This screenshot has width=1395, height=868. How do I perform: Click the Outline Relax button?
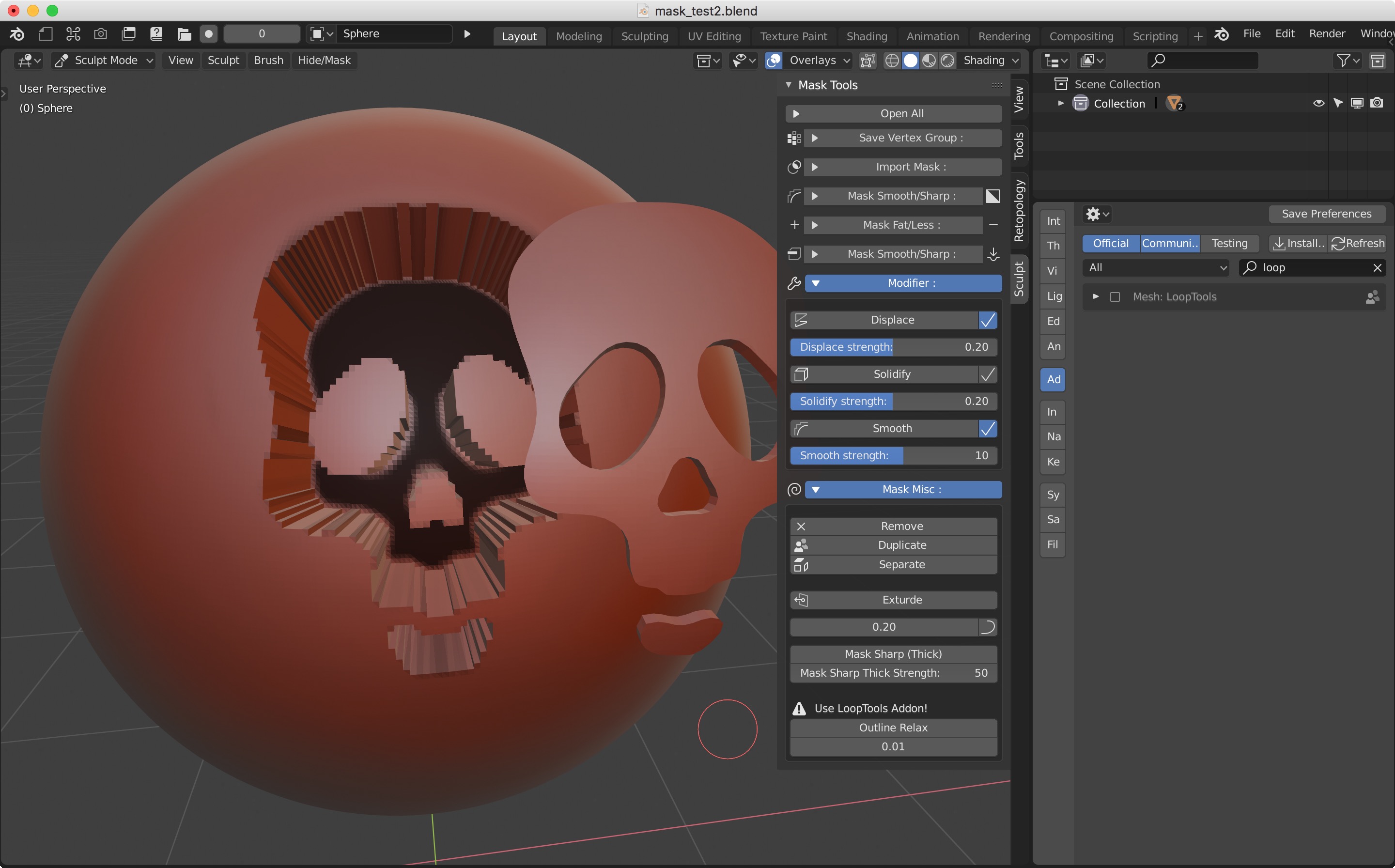pos(893,727)
